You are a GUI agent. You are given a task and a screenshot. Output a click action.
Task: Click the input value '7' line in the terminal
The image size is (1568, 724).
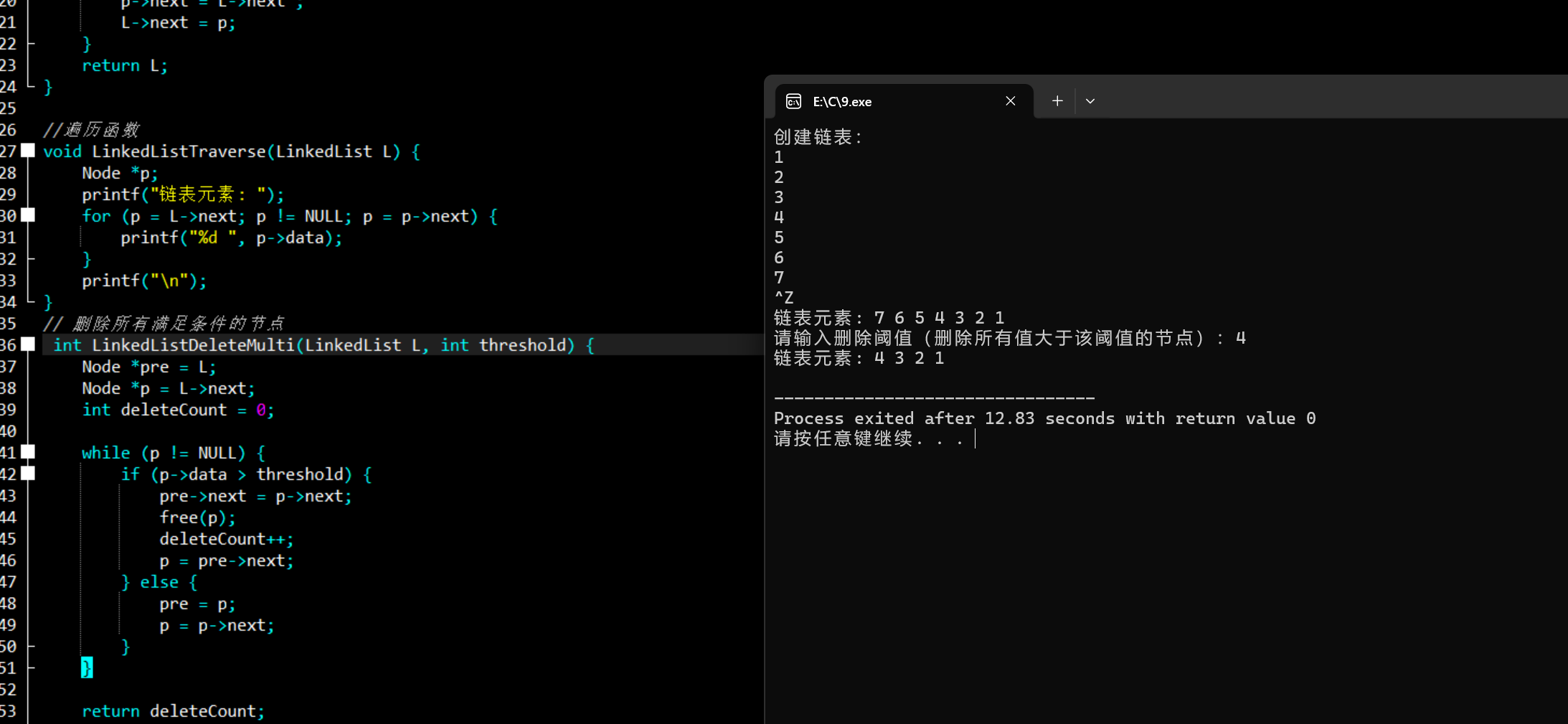tap(779, 278)
